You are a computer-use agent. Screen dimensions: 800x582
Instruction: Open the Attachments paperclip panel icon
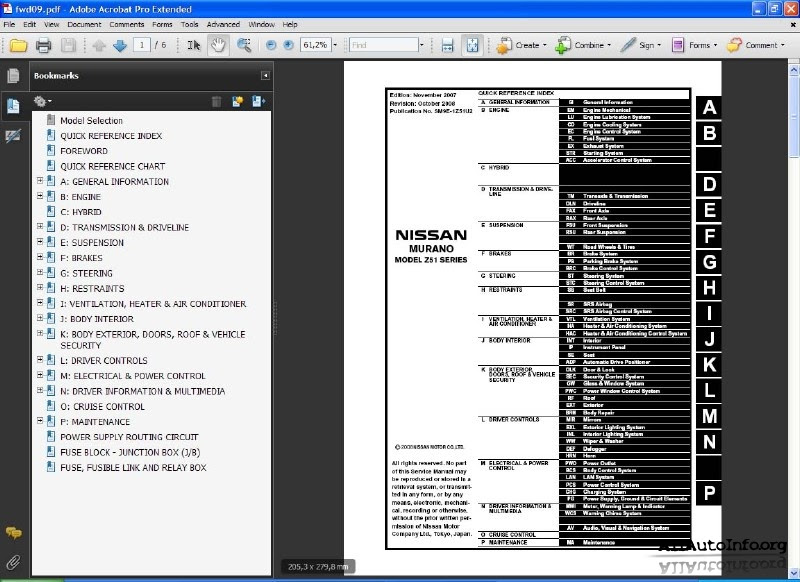point(13,562)
